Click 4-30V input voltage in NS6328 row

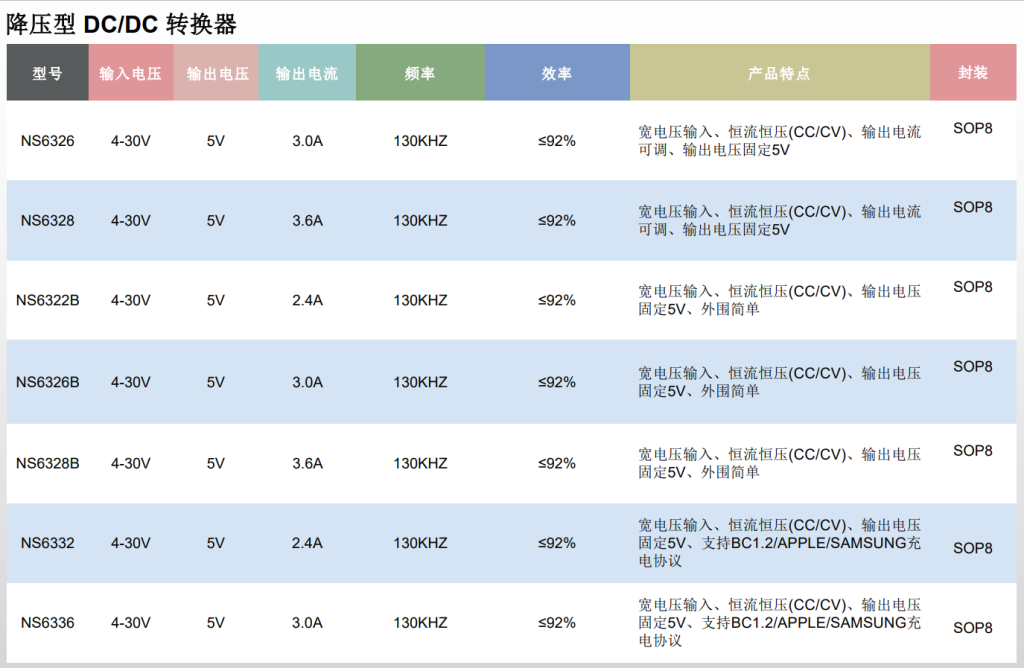tap(131, 221)
